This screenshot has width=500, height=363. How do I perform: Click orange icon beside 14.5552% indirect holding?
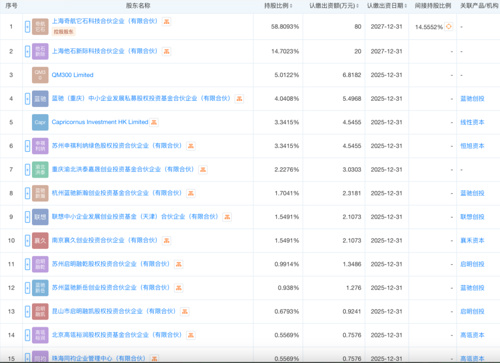(x=449, y=26)
